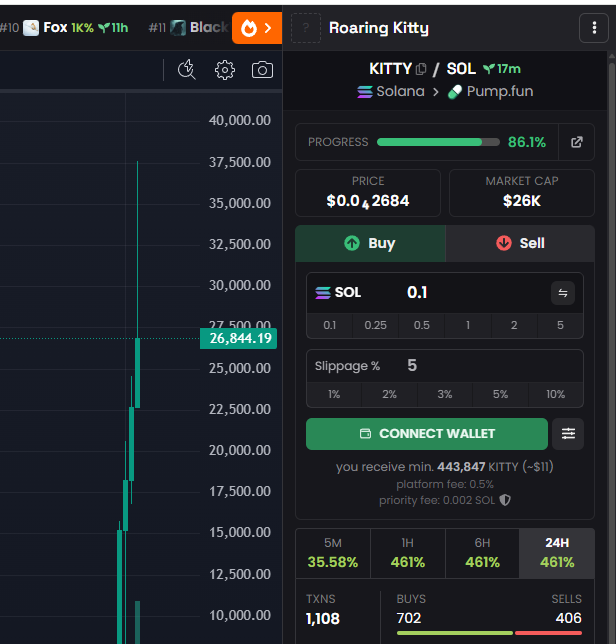Viewport: 616px width, 644px height.
Task: Set slippage to 1%
Action: tap(334, 394)
